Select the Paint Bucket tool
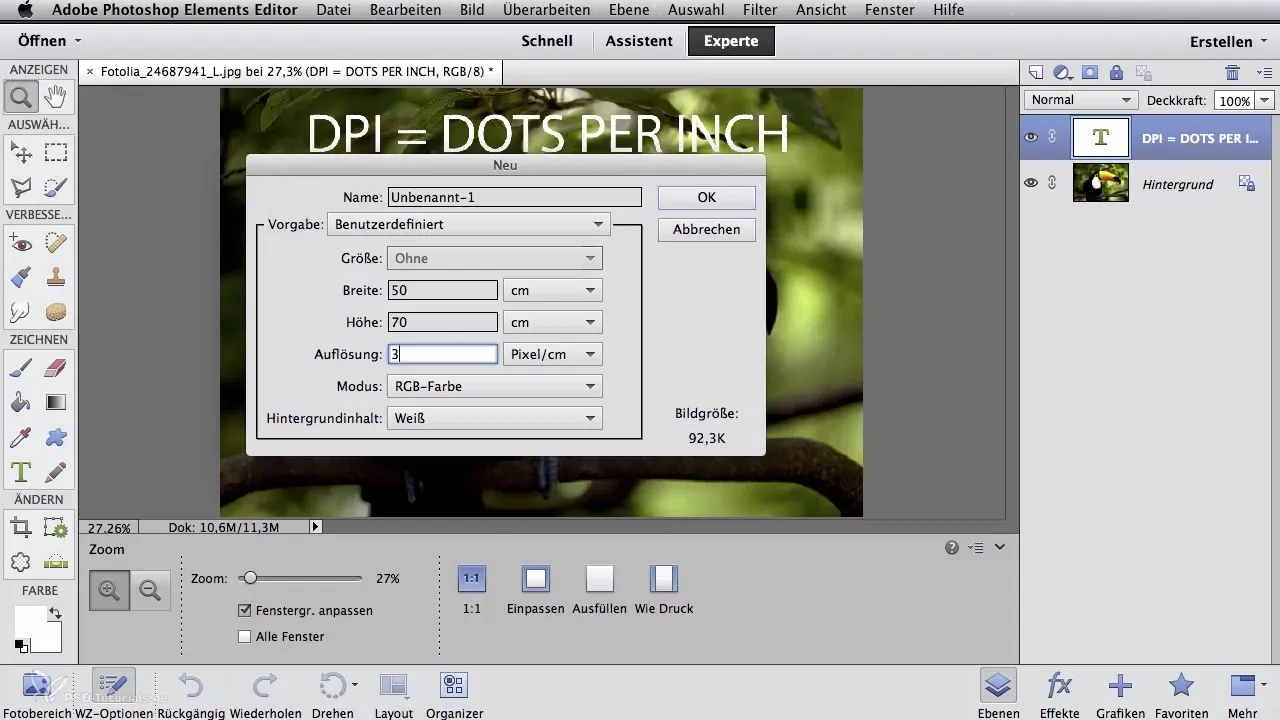Viewport: 1280px width, 720px height. 20,402
